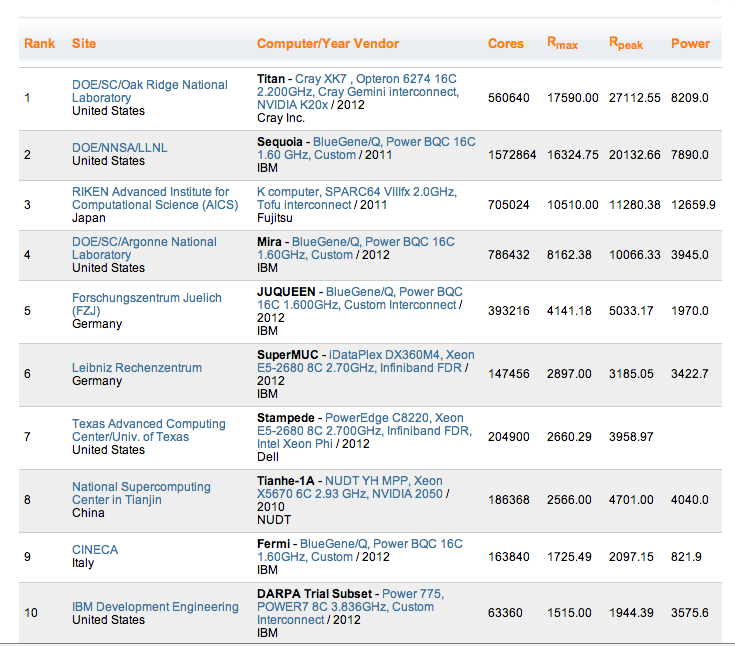Select Stampede's cores value 204900

pyautogui.click(x=509, y=437)
